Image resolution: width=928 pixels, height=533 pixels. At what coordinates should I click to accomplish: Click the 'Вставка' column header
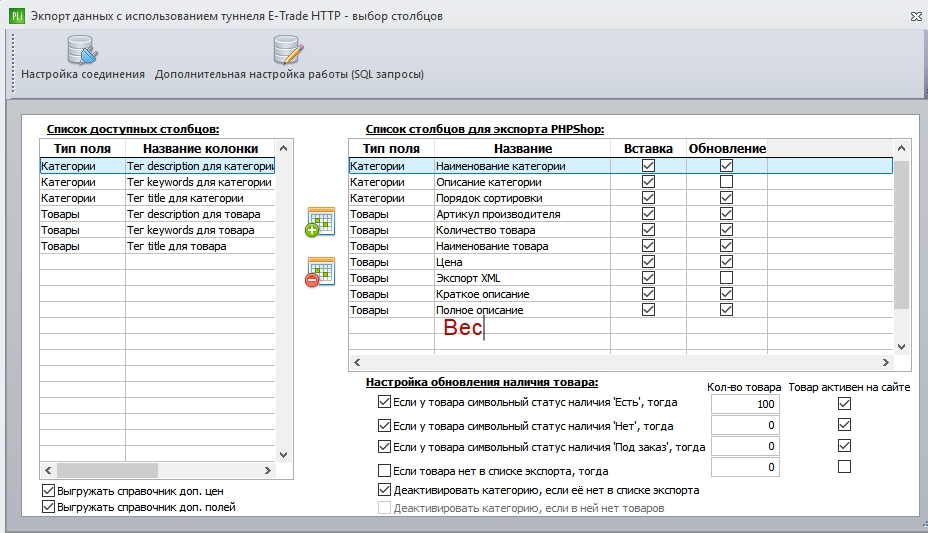(648, 148)
